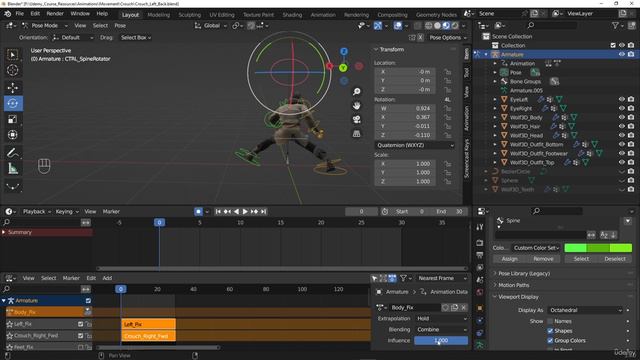Click the Select bone group button
This screenshot has width=640, height=360.
581,259
